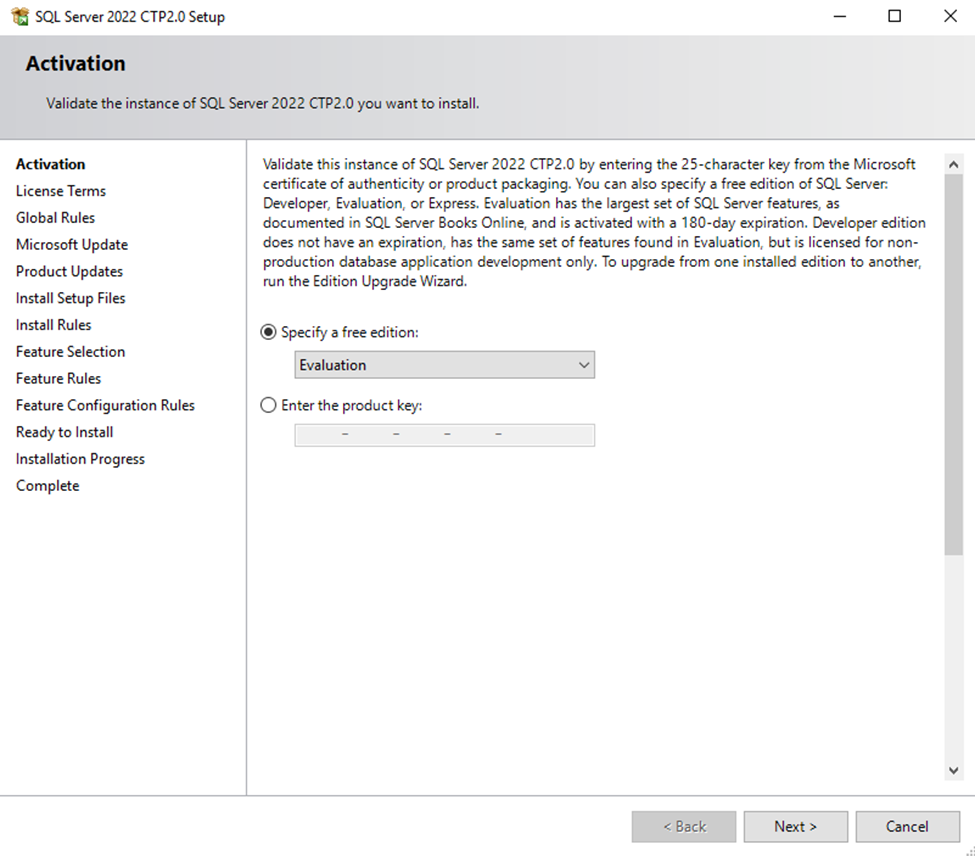Click the SQL Server Setup title bar icon
Image resolution: width=975 pixels, height=856 pixels.
click(x=20, y=17)
